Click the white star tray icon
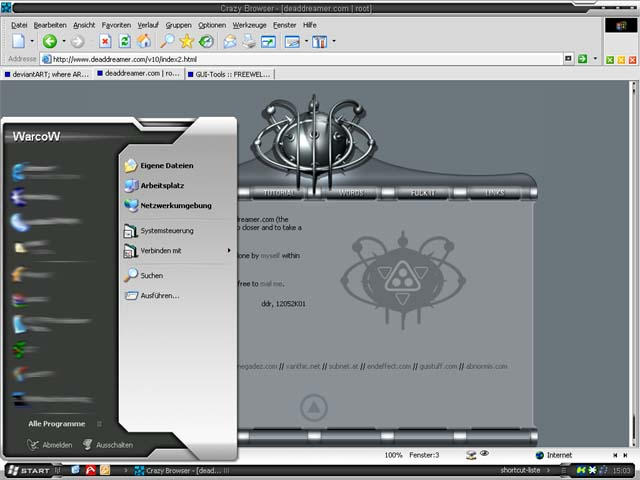The width and height of the screenshot is (640, 480). pyautogui.click(x=592, y=471)
